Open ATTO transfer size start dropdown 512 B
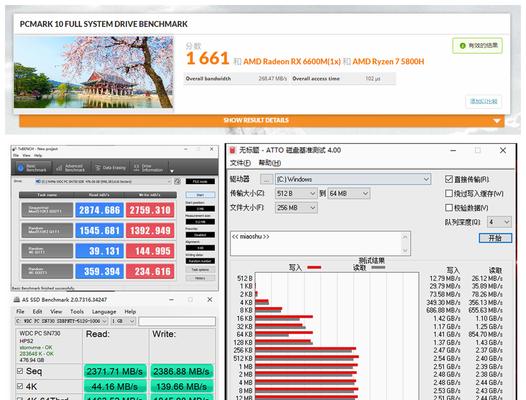The width and height of the screenshot is (526, 400). 296,193
